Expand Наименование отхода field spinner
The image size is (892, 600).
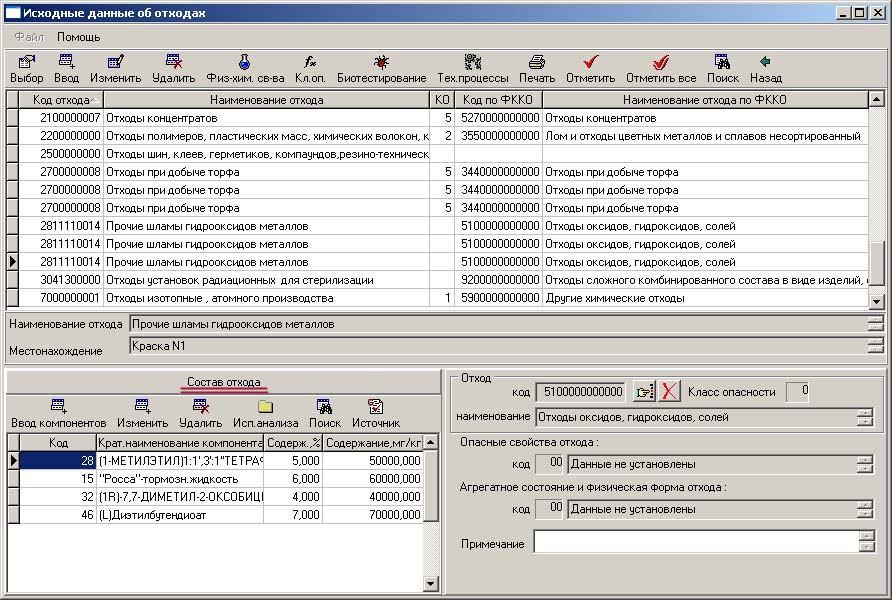[x=876, y=322]
